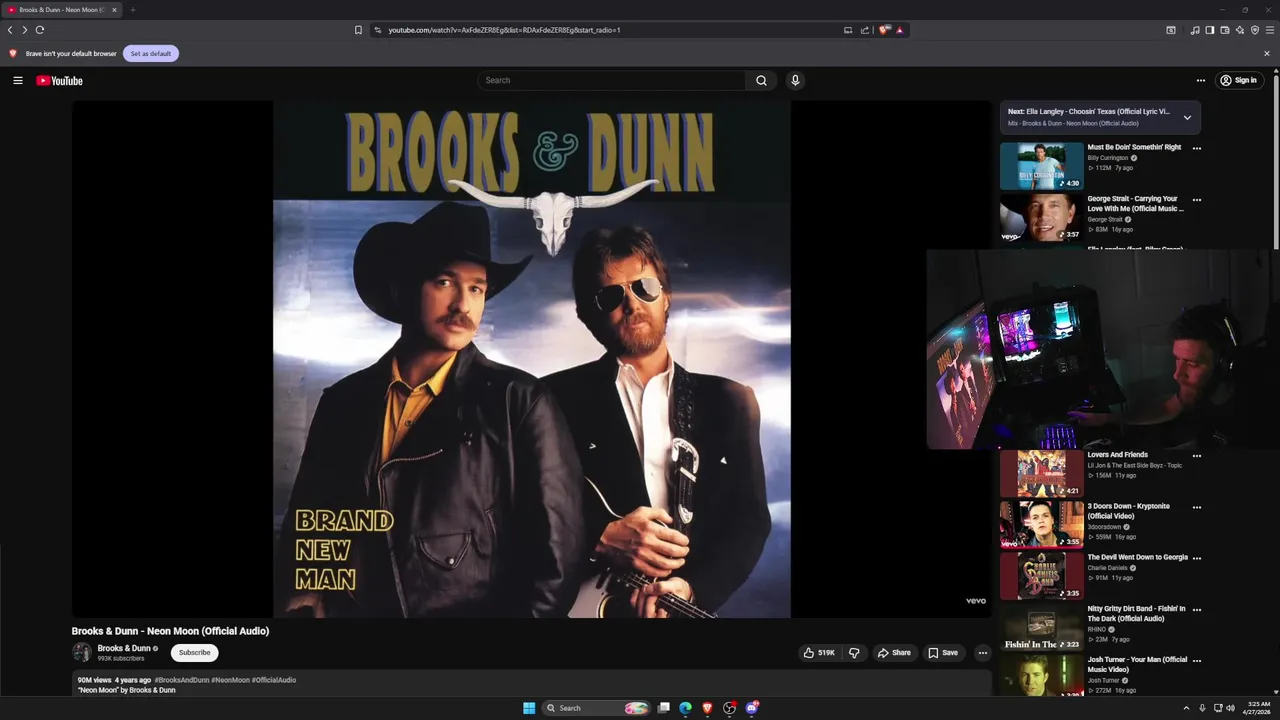
Task: Open the Brave Leo AI sparkle icon
Action: tap(1239, 30)
